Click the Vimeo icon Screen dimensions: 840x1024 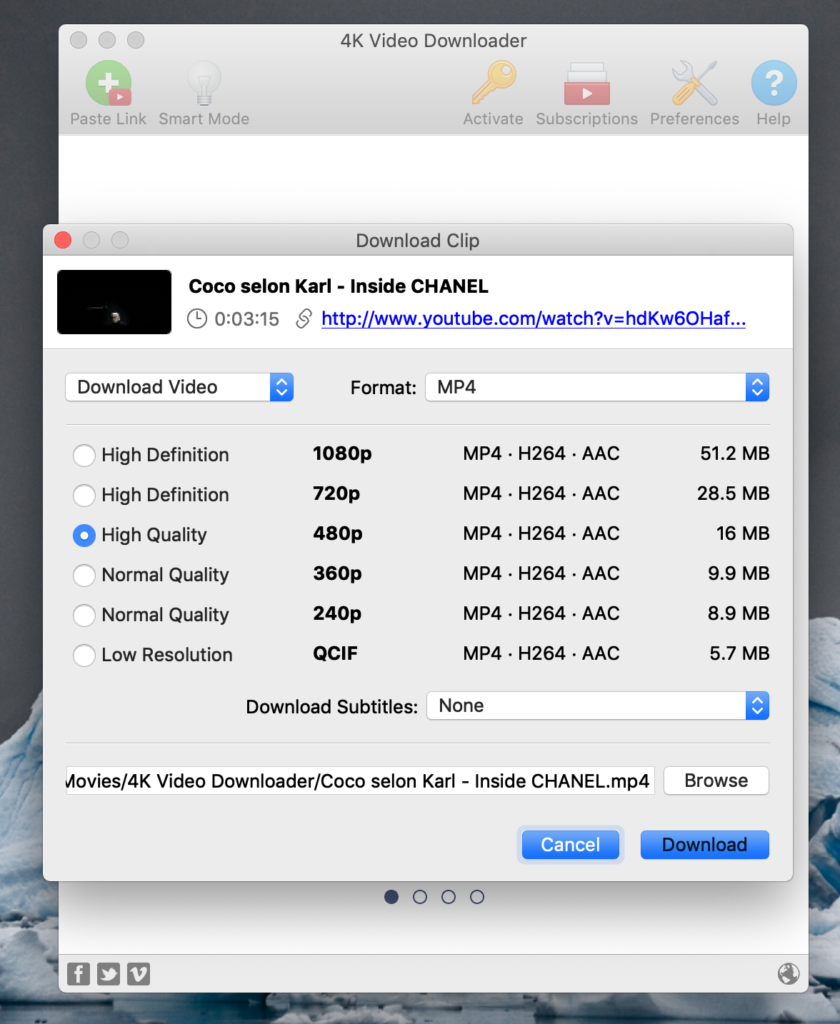[138, 973]
